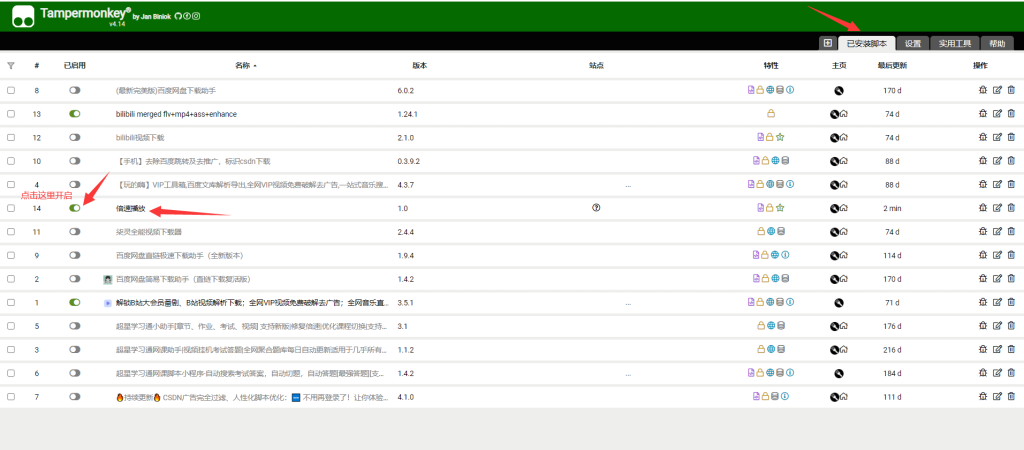Sort by 站点 column header
This screenshot has height=450, width=1024.
(596, 65)
